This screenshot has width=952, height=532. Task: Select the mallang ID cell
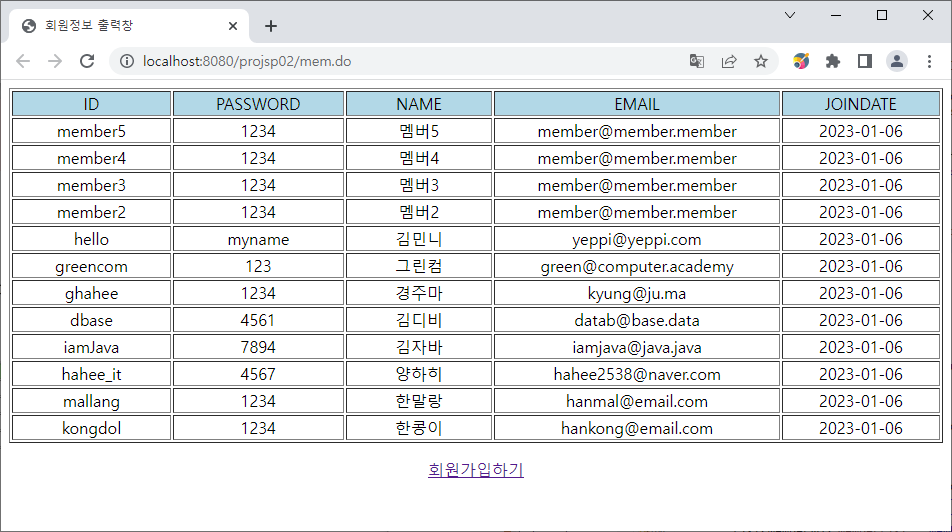91,401
